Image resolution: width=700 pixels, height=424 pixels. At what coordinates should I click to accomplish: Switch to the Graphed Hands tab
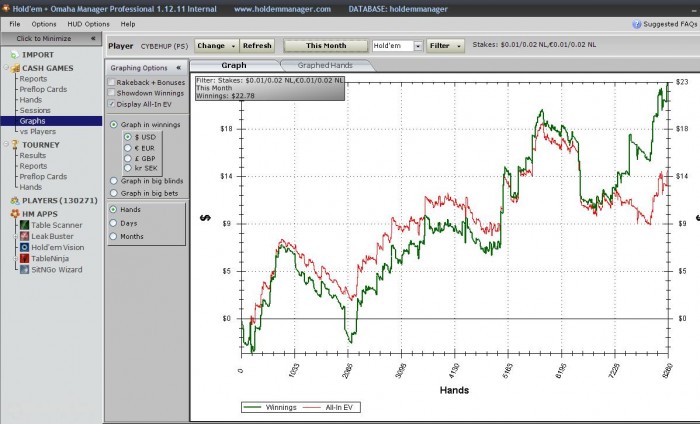325,65
